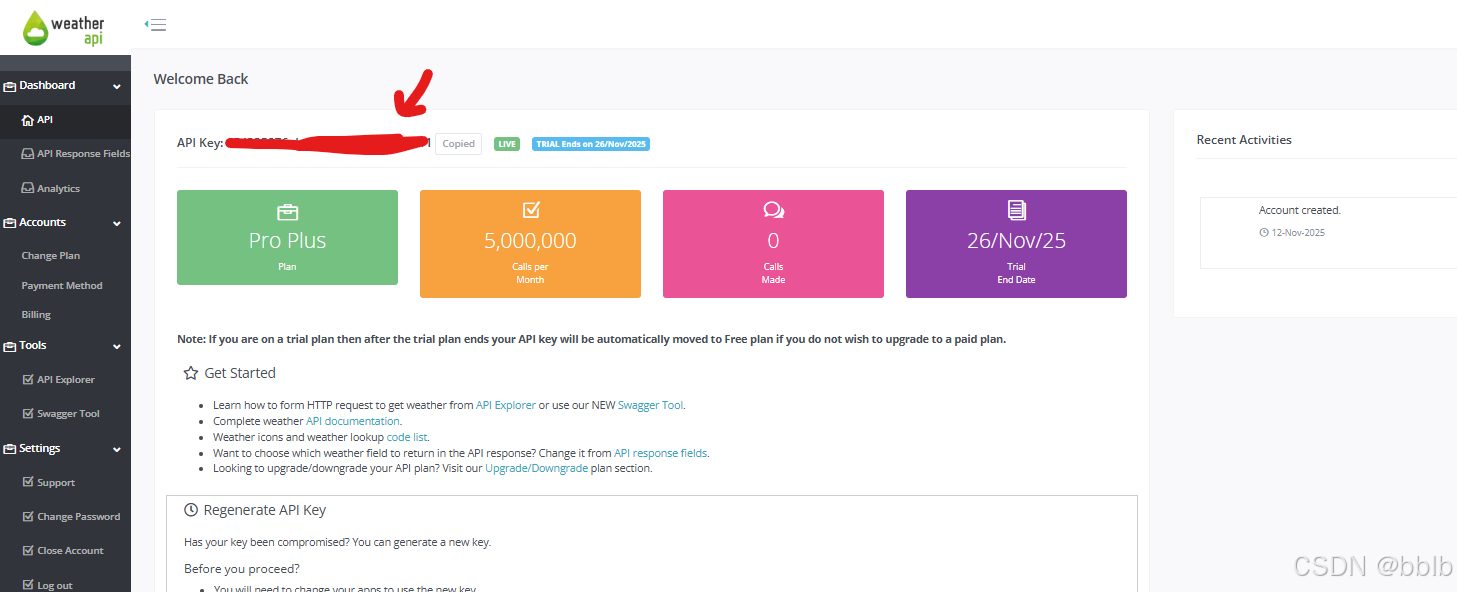Viewport: 1457px width, 592px height.
Task: Collapse the Tools section chevron
Action: point(117,347)
